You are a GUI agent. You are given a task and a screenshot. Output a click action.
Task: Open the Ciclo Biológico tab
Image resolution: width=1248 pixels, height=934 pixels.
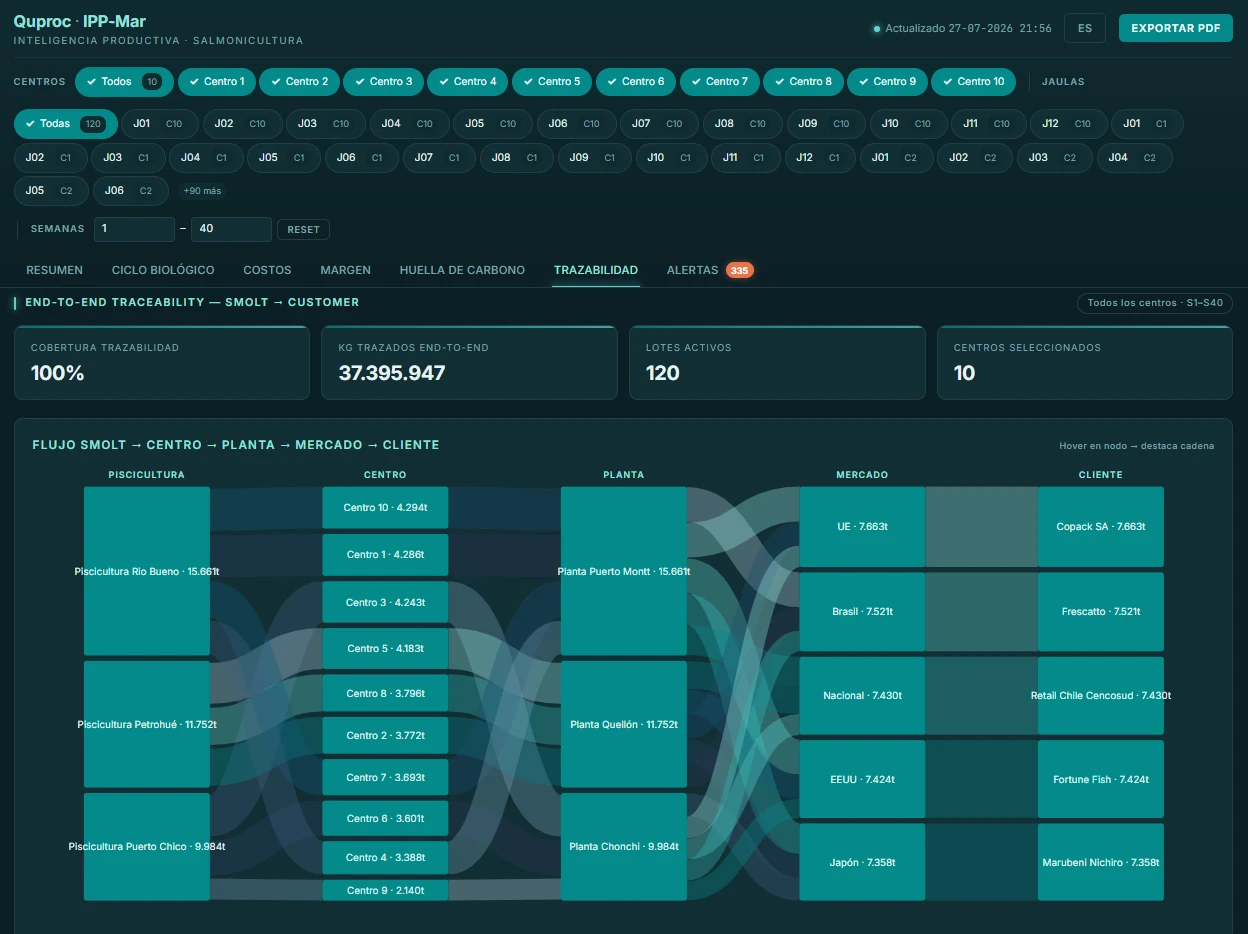click(x=163, y=270)
